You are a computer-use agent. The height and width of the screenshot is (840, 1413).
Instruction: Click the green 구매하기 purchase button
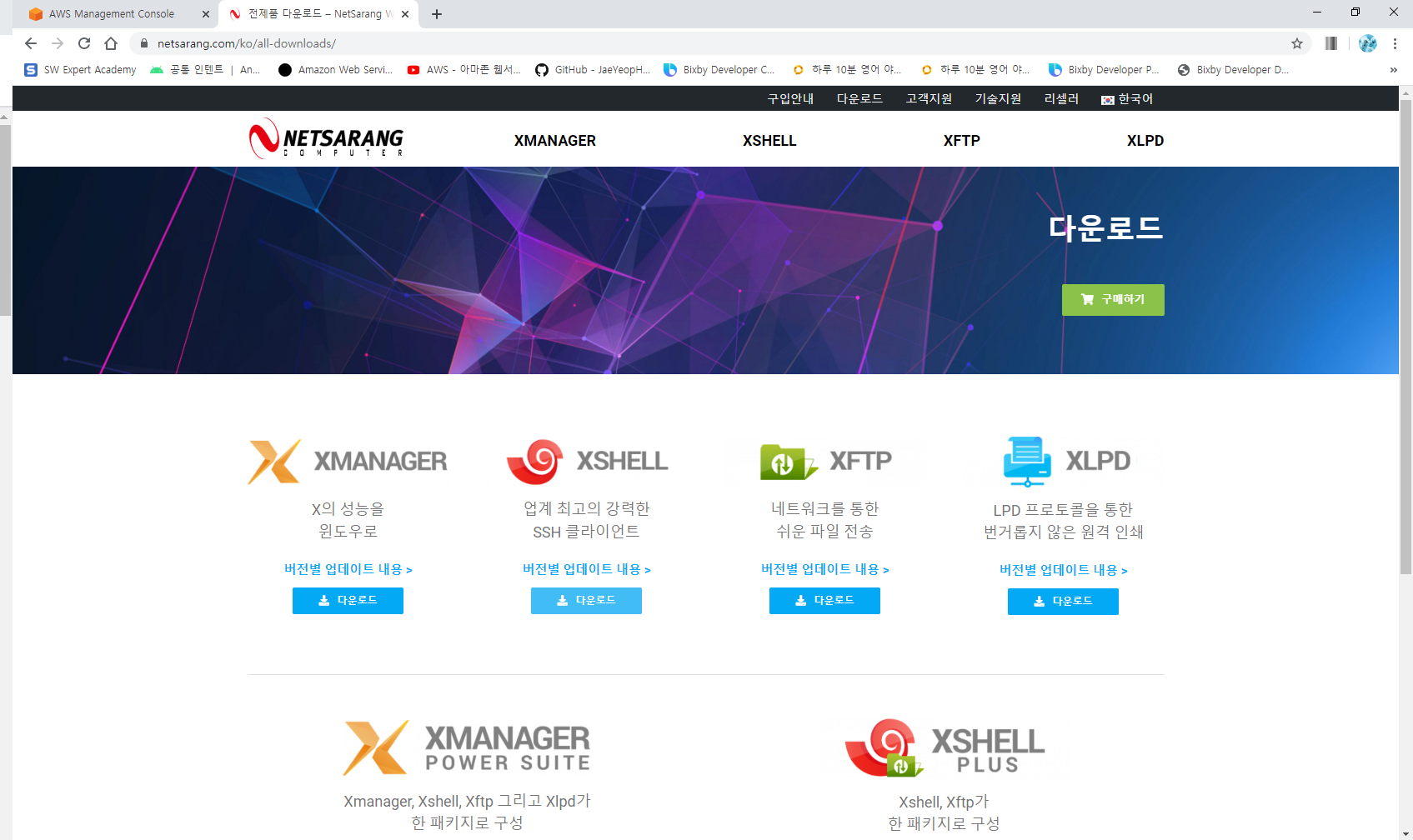tap(1113, 300)
